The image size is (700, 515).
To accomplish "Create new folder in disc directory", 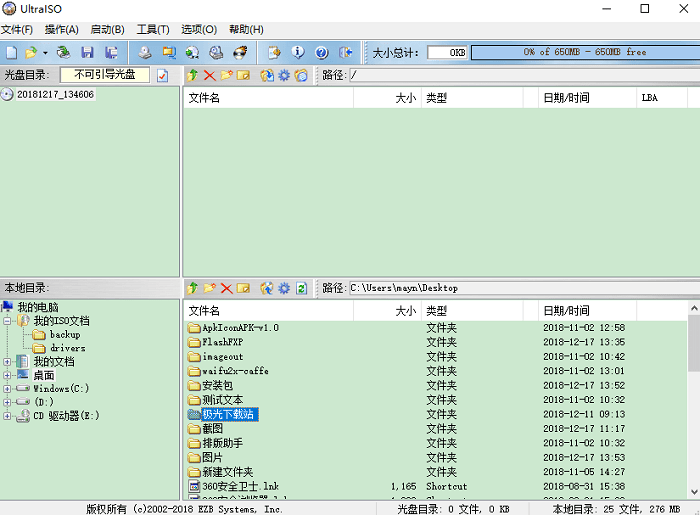I will [226, 75].
